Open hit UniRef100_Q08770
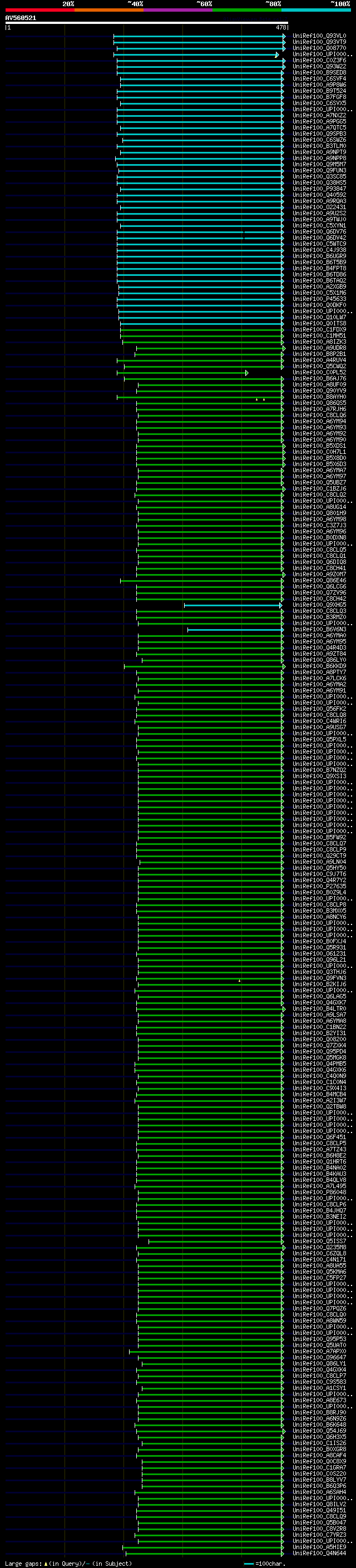The width and height of the screenshot is (356, 1568). (319, 48)
